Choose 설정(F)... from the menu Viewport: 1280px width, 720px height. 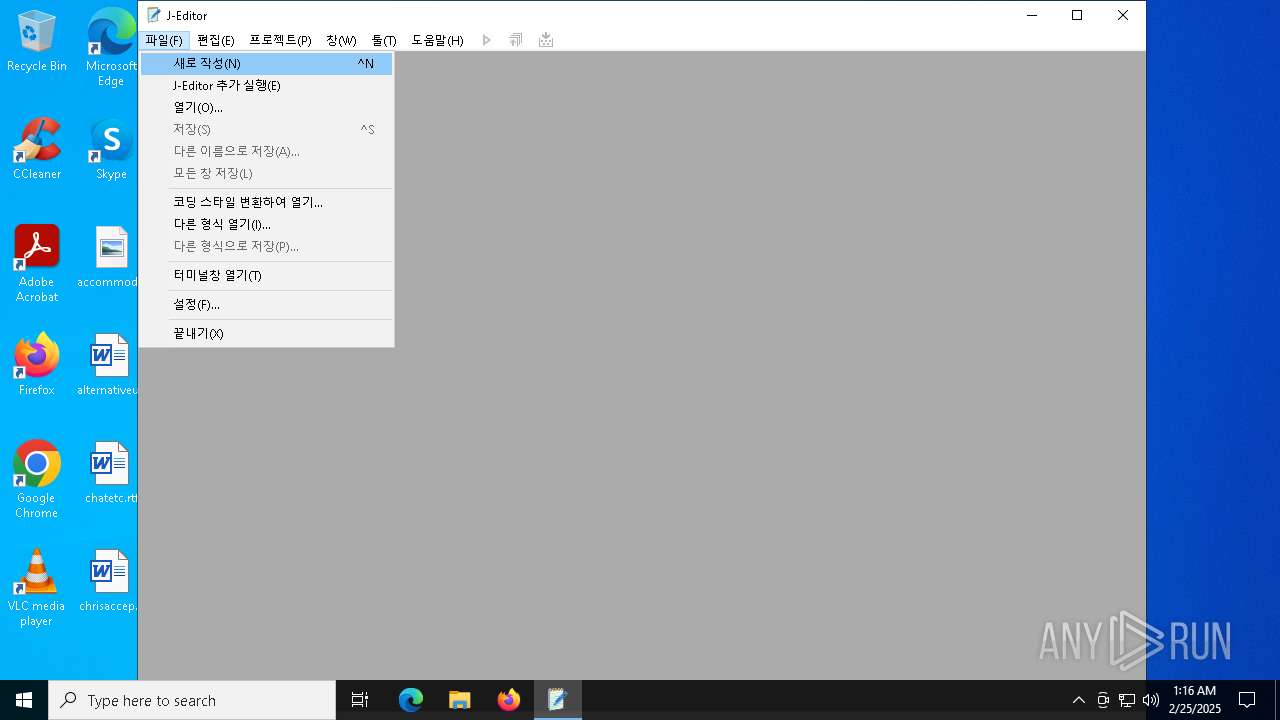tap(266, 304)
